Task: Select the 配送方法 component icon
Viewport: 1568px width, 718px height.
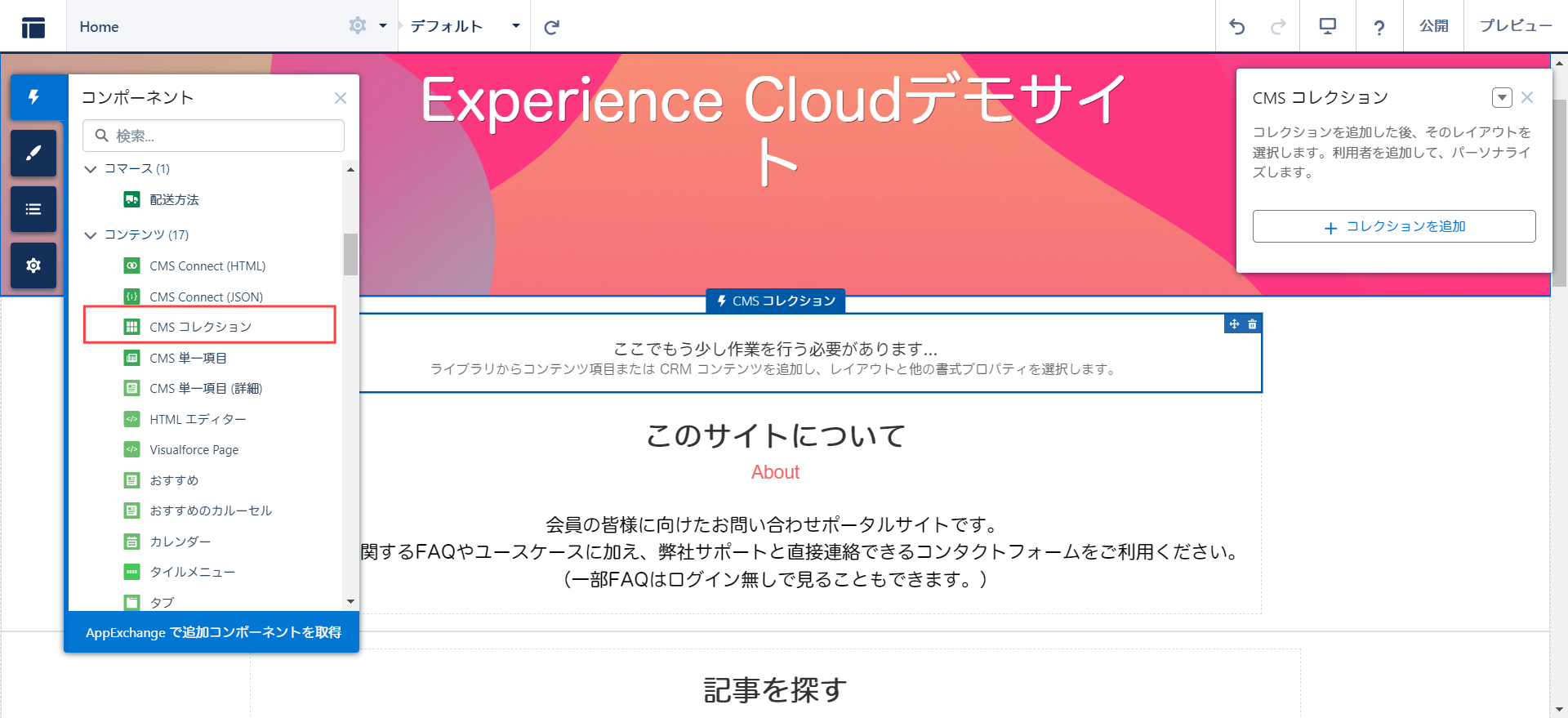Action: pos(131,199)
